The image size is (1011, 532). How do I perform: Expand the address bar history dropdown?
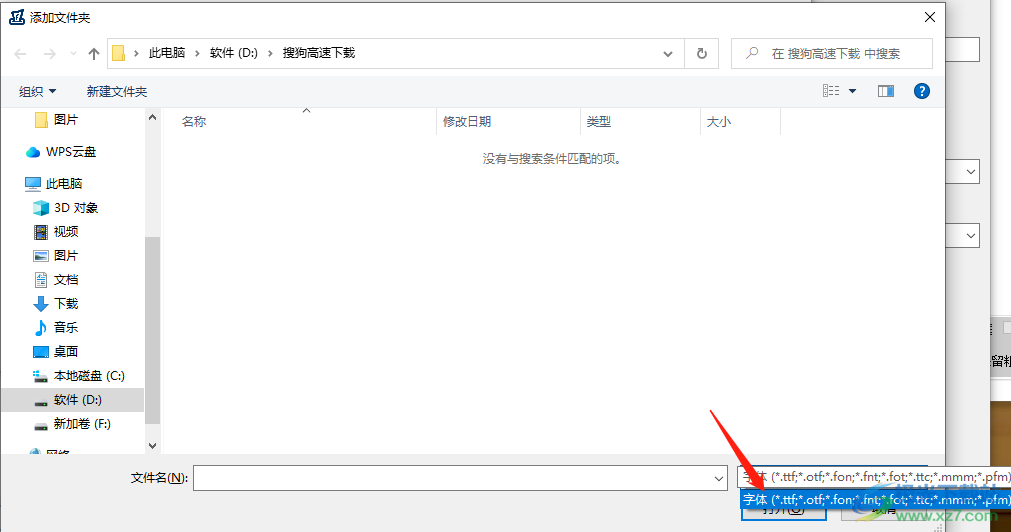click(668, 54)
